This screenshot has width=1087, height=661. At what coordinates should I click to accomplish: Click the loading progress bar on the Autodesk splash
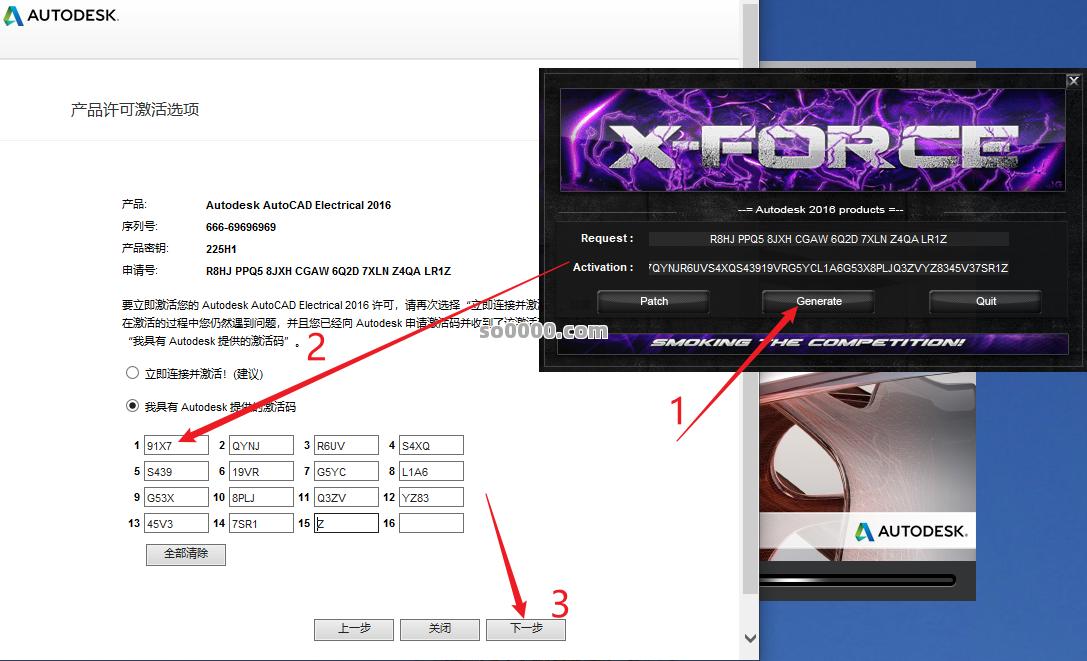pyautogui.click(x=858, y=580)
